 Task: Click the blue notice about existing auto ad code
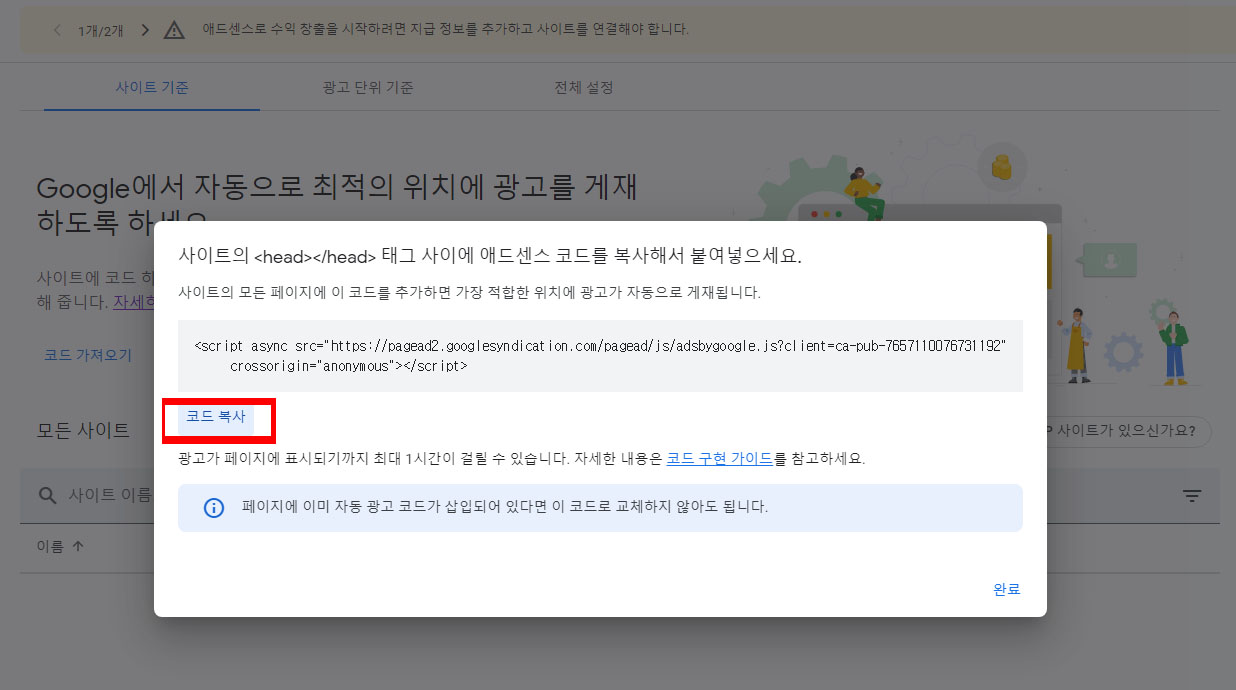point(600,508)
